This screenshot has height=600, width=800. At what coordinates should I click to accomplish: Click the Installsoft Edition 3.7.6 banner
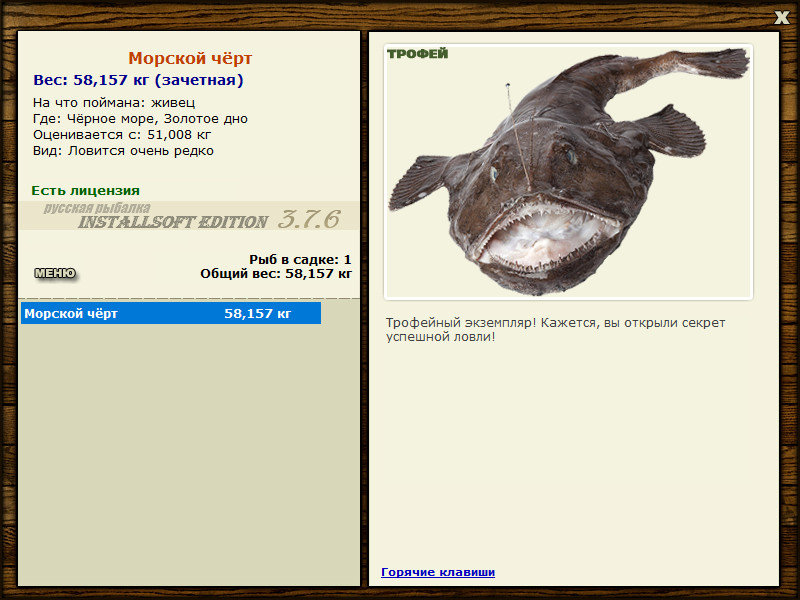[190, 216]
